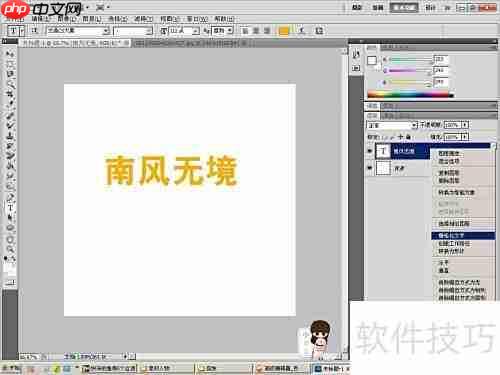The image size is (500, 375).
Task: Open the 选择 (Select) menu
Action: [x=118, y=19]
